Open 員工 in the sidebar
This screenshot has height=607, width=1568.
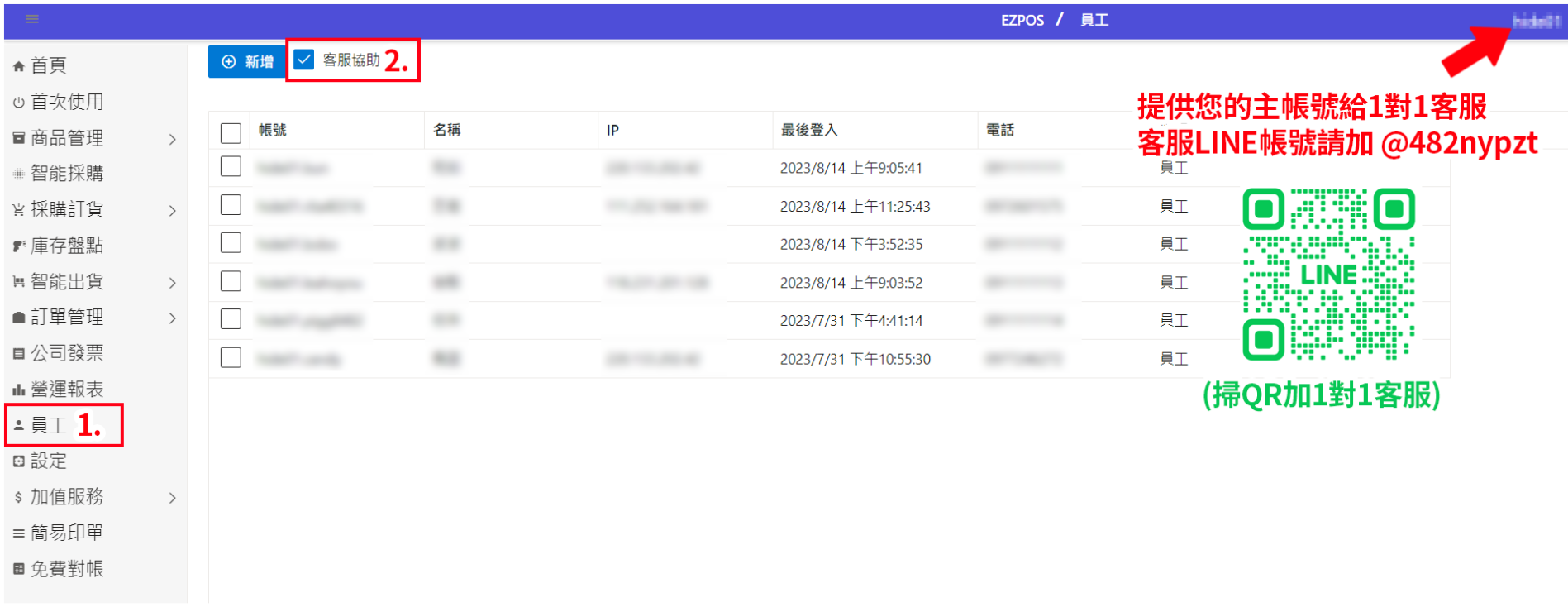tap(48, 425)
